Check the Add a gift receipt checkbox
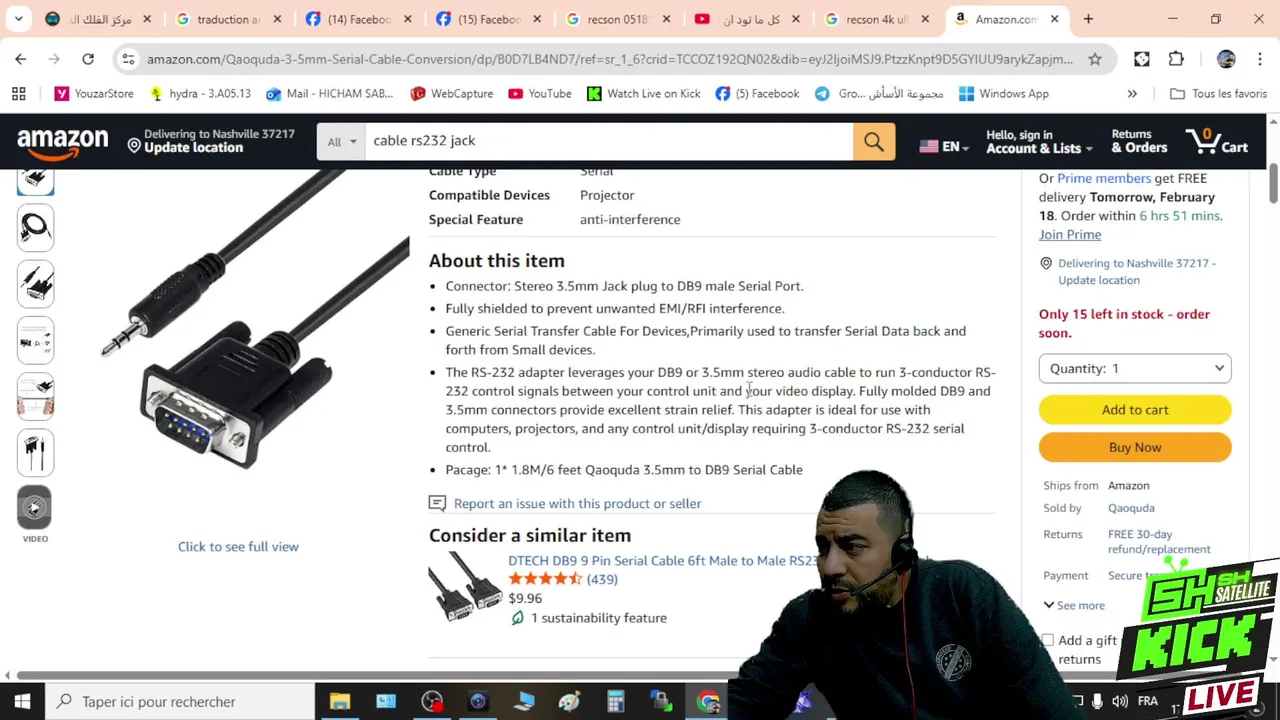The height and width of the screenshot is (720, 1280). (1047, 640)
